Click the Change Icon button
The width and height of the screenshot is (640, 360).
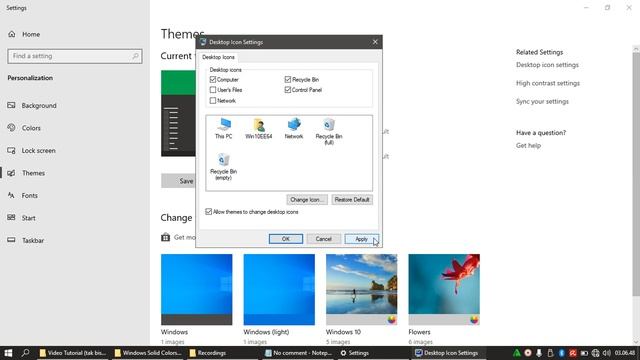[x=307, y=200]
